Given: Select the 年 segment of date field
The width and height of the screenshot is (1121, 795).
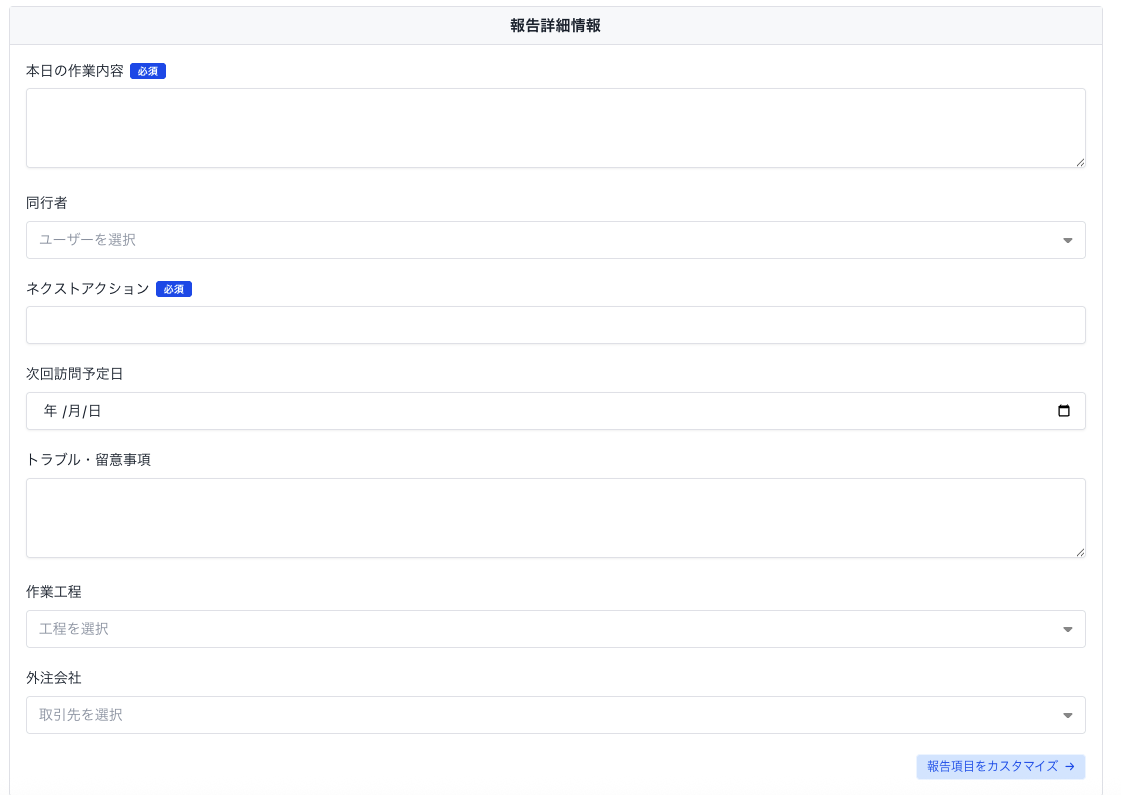Looking at the screenshot, I should [50, 411].
